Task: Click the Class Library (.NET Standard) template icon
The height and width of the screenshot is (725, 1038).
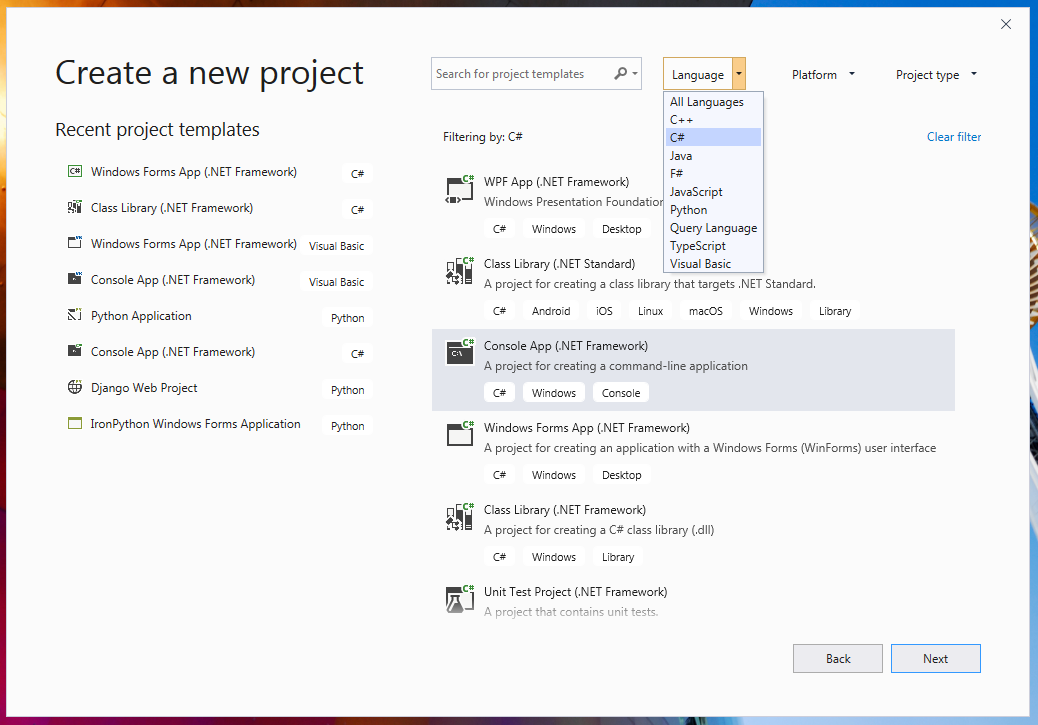Action: (x=460, y=271)
